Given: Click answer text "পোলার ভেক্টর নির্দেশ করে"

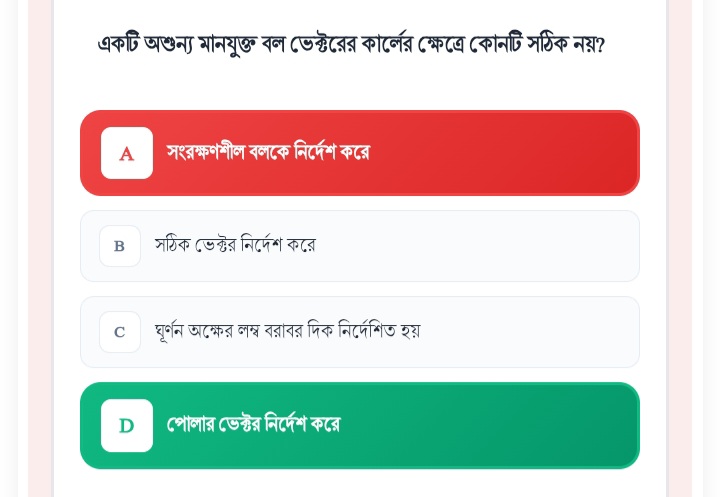Looking at the screenshot, I should (253, 425).
